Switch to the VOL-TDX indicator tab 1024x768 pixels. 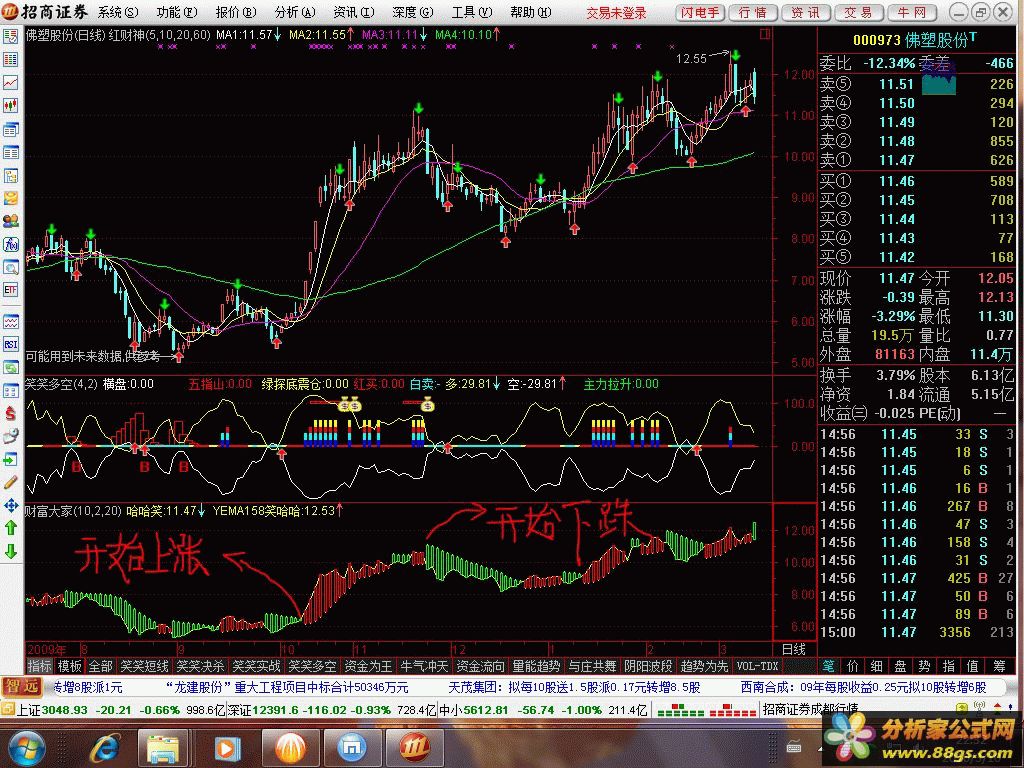pos(758,666)
